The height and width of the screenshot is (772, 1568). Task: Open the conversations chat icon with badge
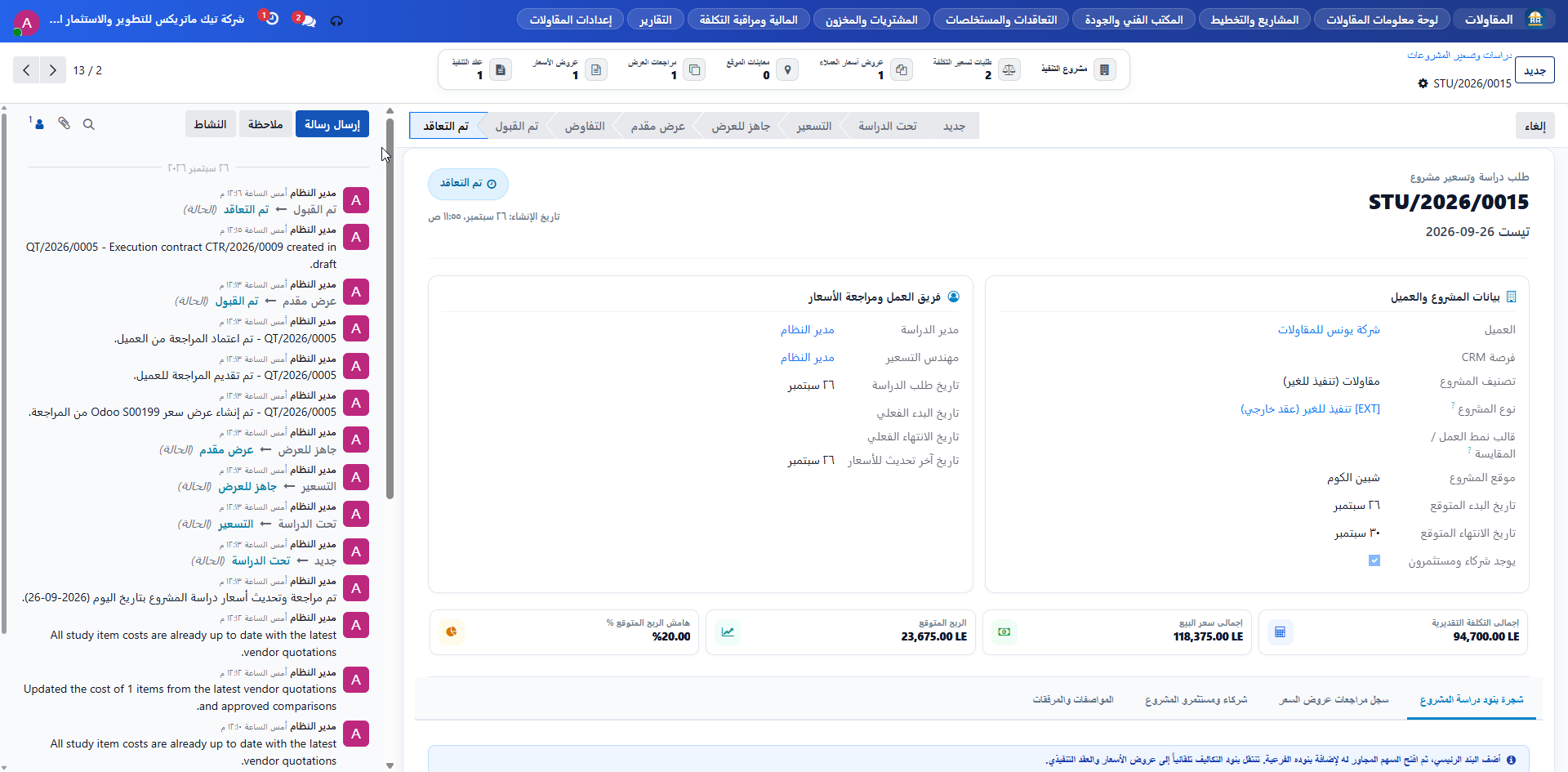click(x=308, y=20)
